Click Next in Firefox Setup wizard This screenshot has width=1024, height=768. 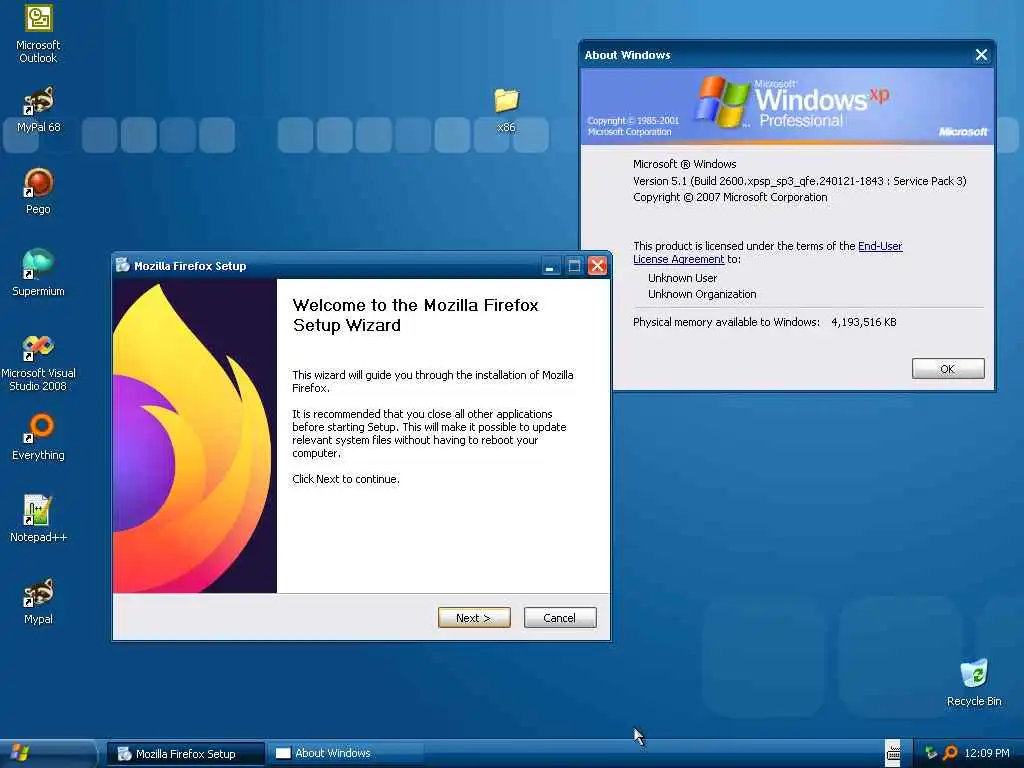click(x=474, y=618)
